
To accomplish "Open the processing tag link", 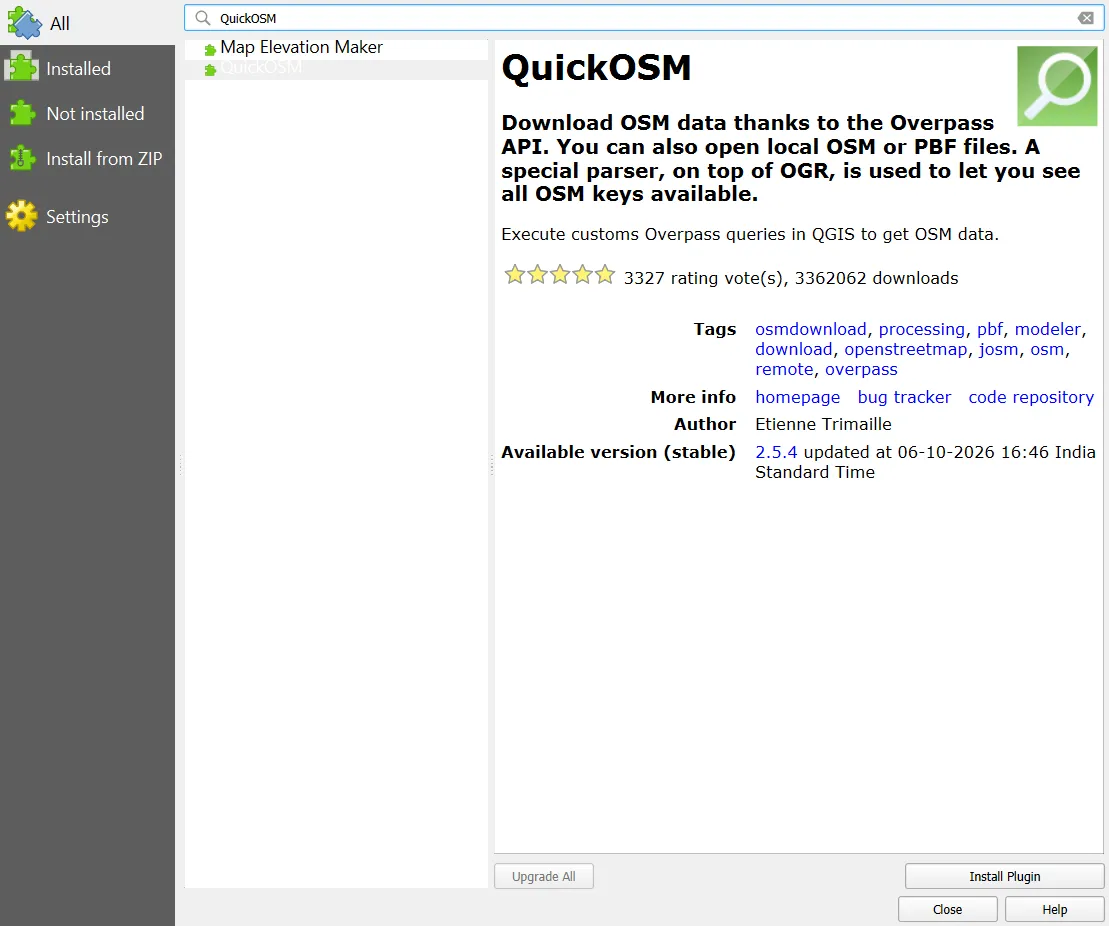I will point(921,329).
